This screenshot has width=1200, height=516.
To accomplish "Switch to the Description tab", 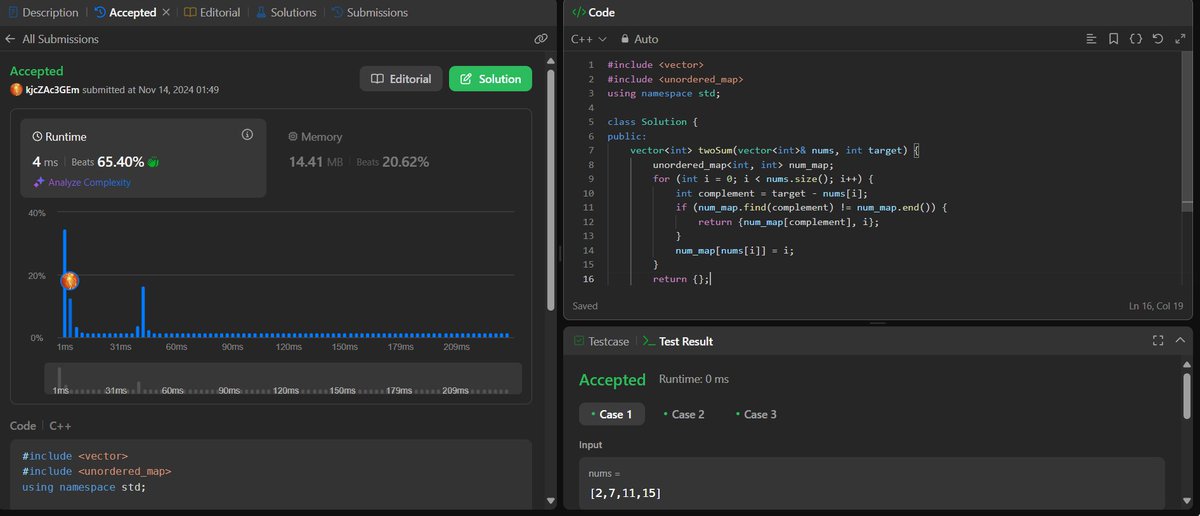I will (43, 13).
